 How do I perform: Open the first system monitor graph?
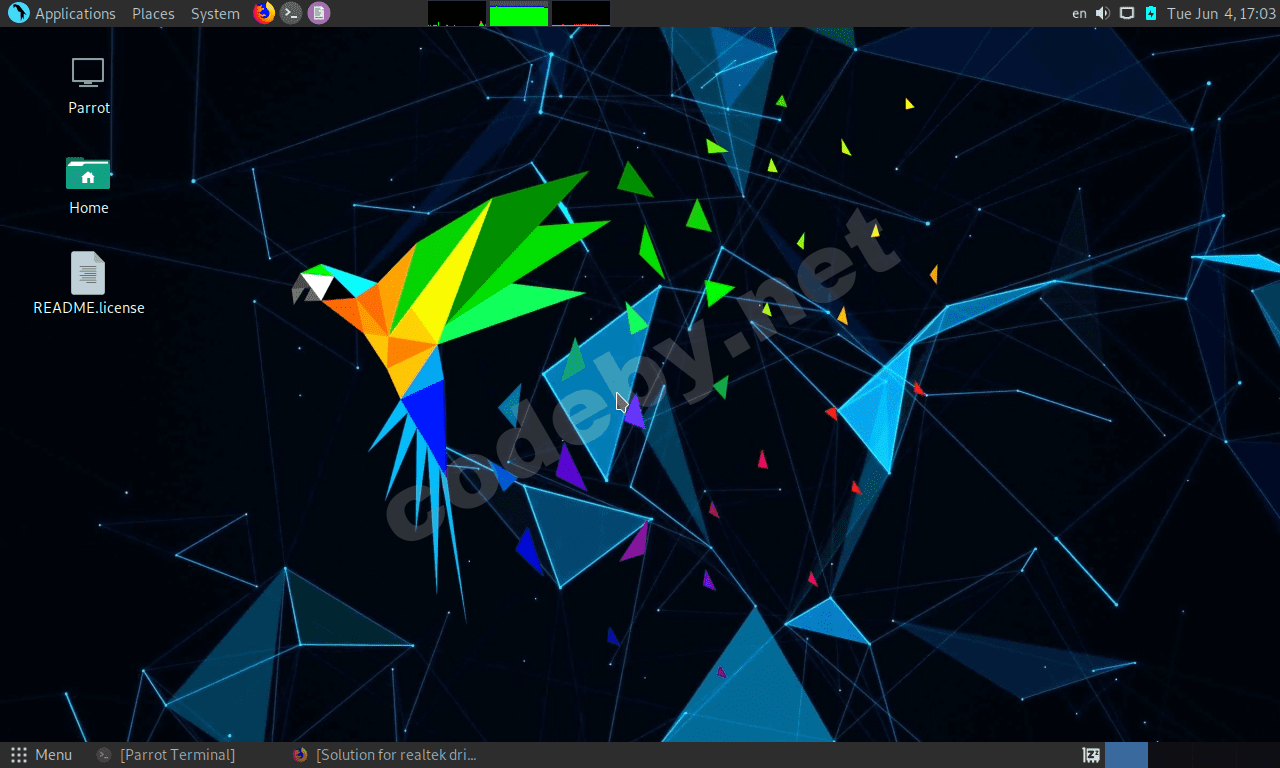pyautogui.click(x=457, y=13)
